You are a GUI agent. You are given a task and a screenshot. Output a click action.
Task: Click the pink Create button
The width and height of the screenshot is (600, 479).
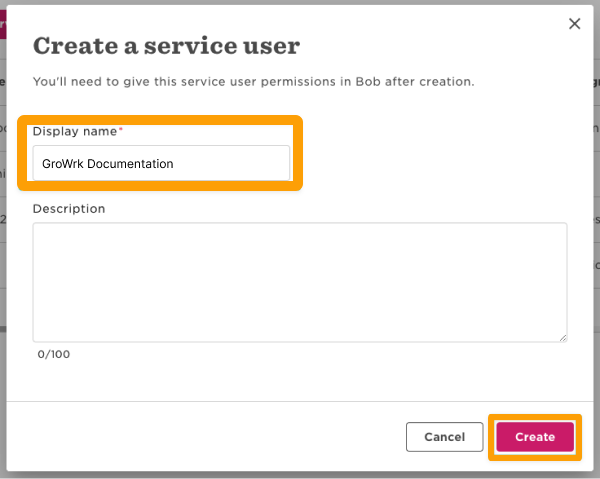[535, 437]
